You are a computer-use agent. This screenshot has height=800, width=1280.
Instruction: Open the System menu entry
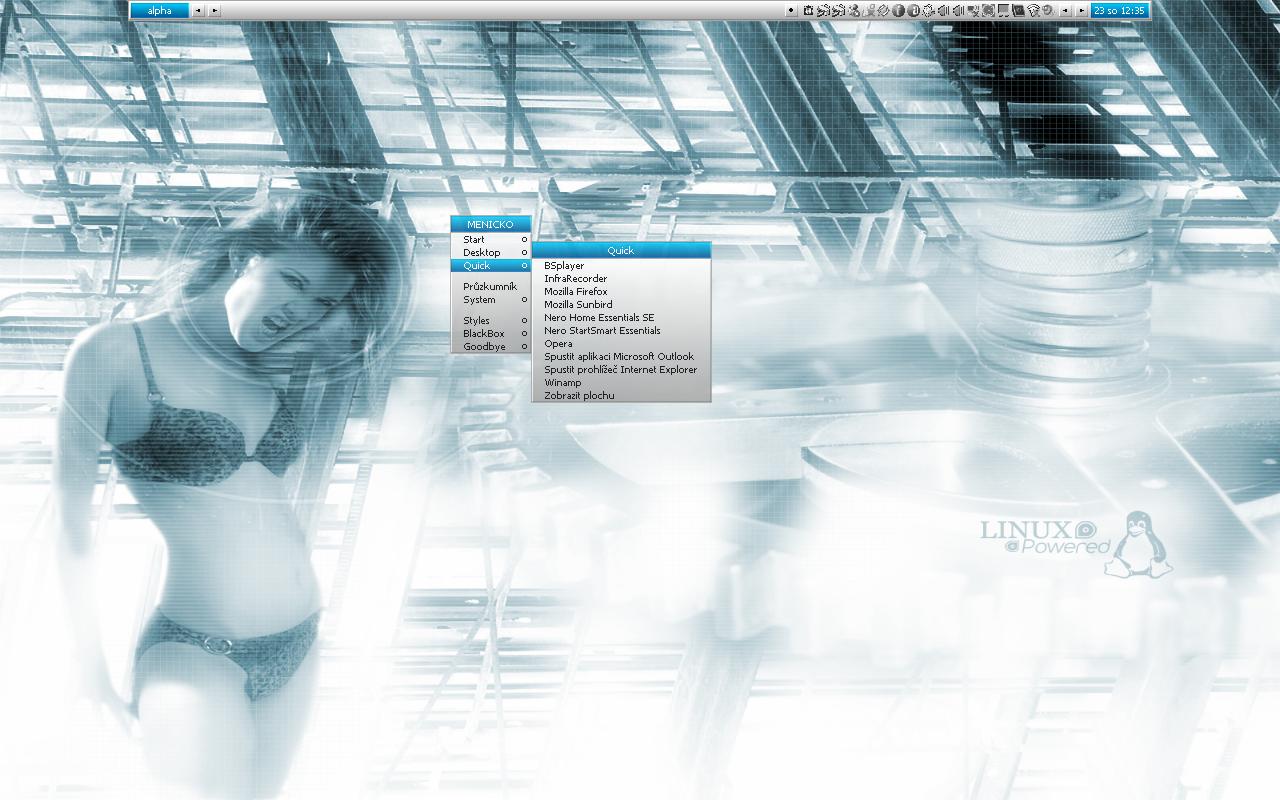(490, 300)
